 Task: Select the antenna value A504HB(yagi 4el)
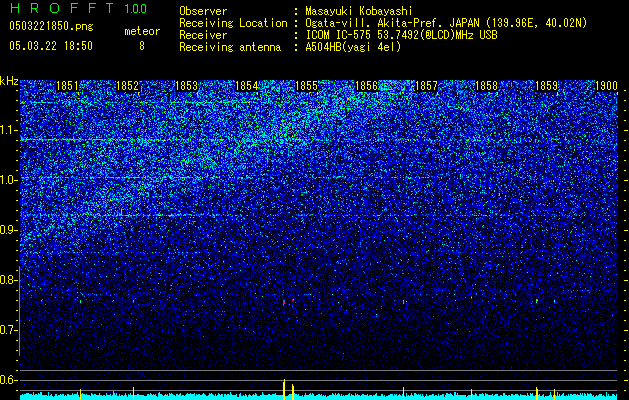tap(353, 47)
